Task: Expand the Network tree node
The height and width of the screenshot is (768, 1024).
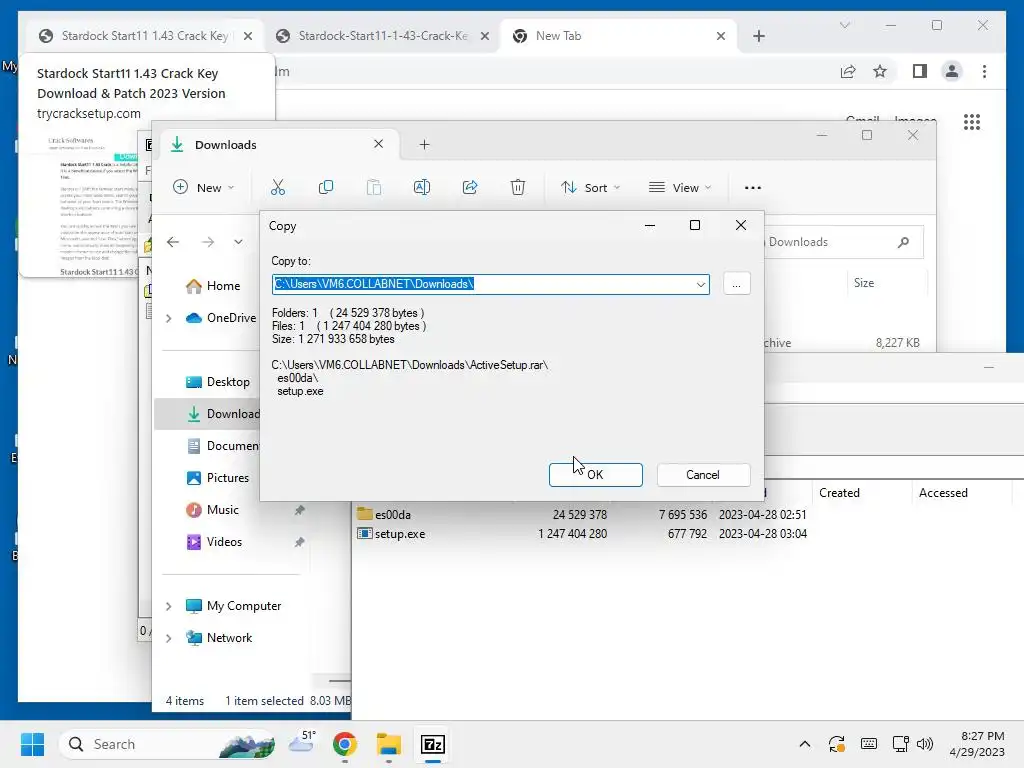Action: tap(168, 638)
